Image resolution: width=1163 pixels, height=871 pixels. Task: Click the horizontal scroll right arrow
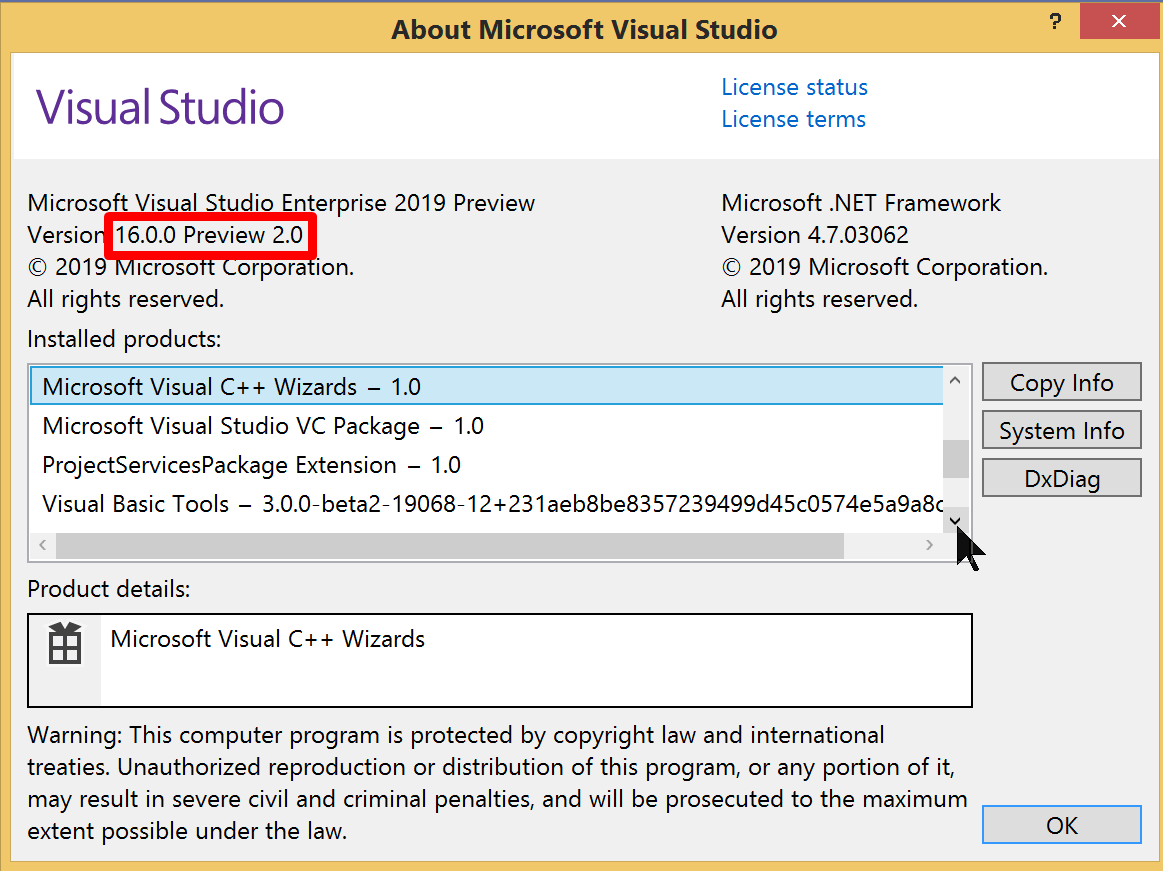tap(929, 545)
